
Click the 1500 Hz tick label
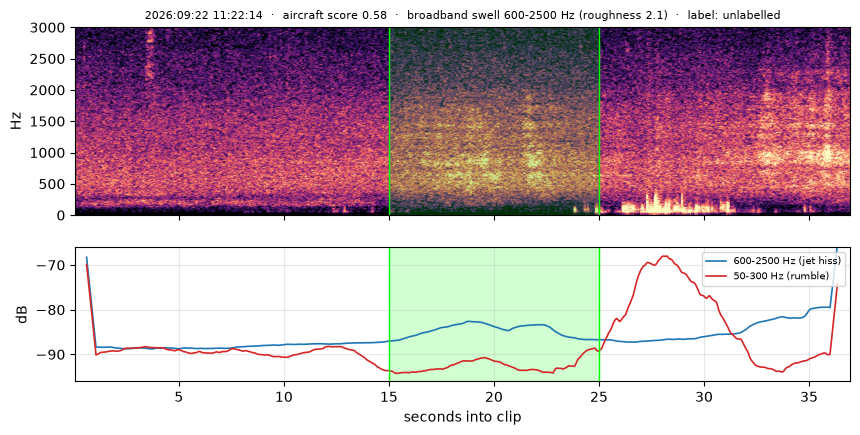pos(49,122)
